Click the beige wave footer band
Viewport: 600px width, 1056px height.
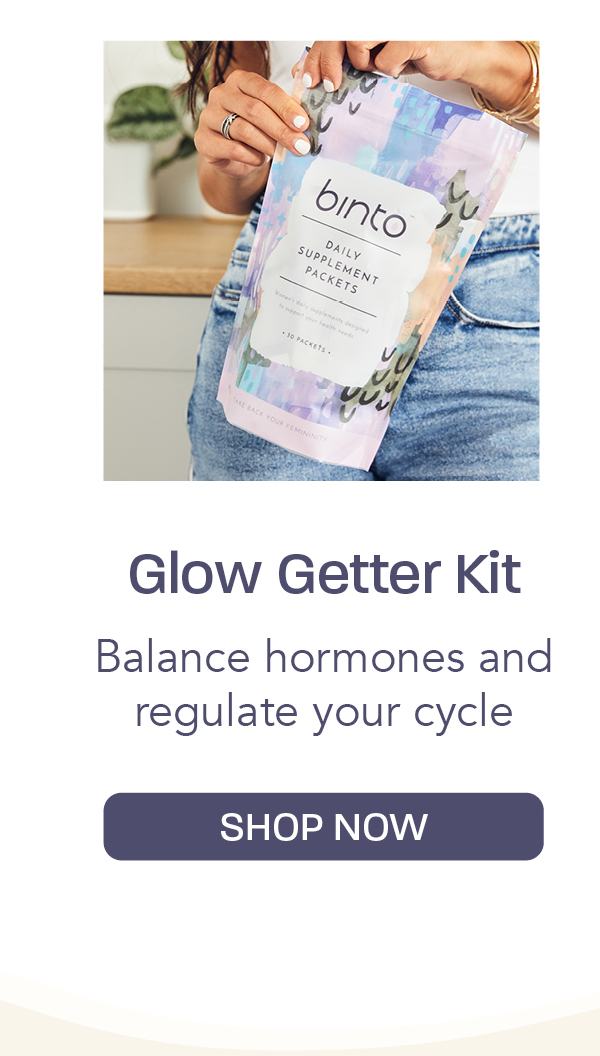(x=300, y=1024)
